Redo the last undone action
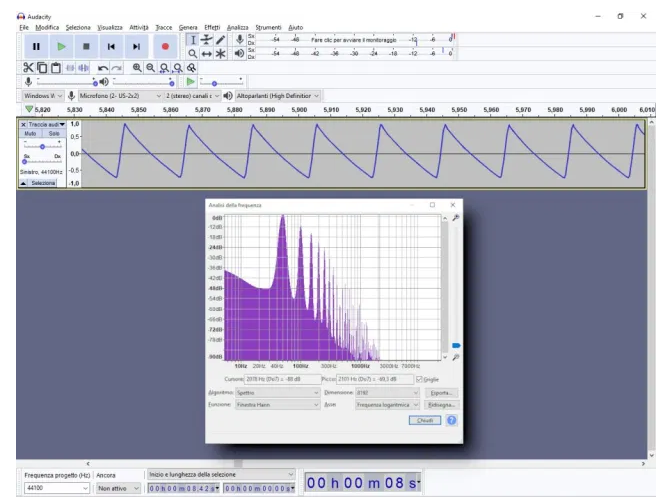The width and height of the screenshot is (661, 497). (x=117, y=68)
